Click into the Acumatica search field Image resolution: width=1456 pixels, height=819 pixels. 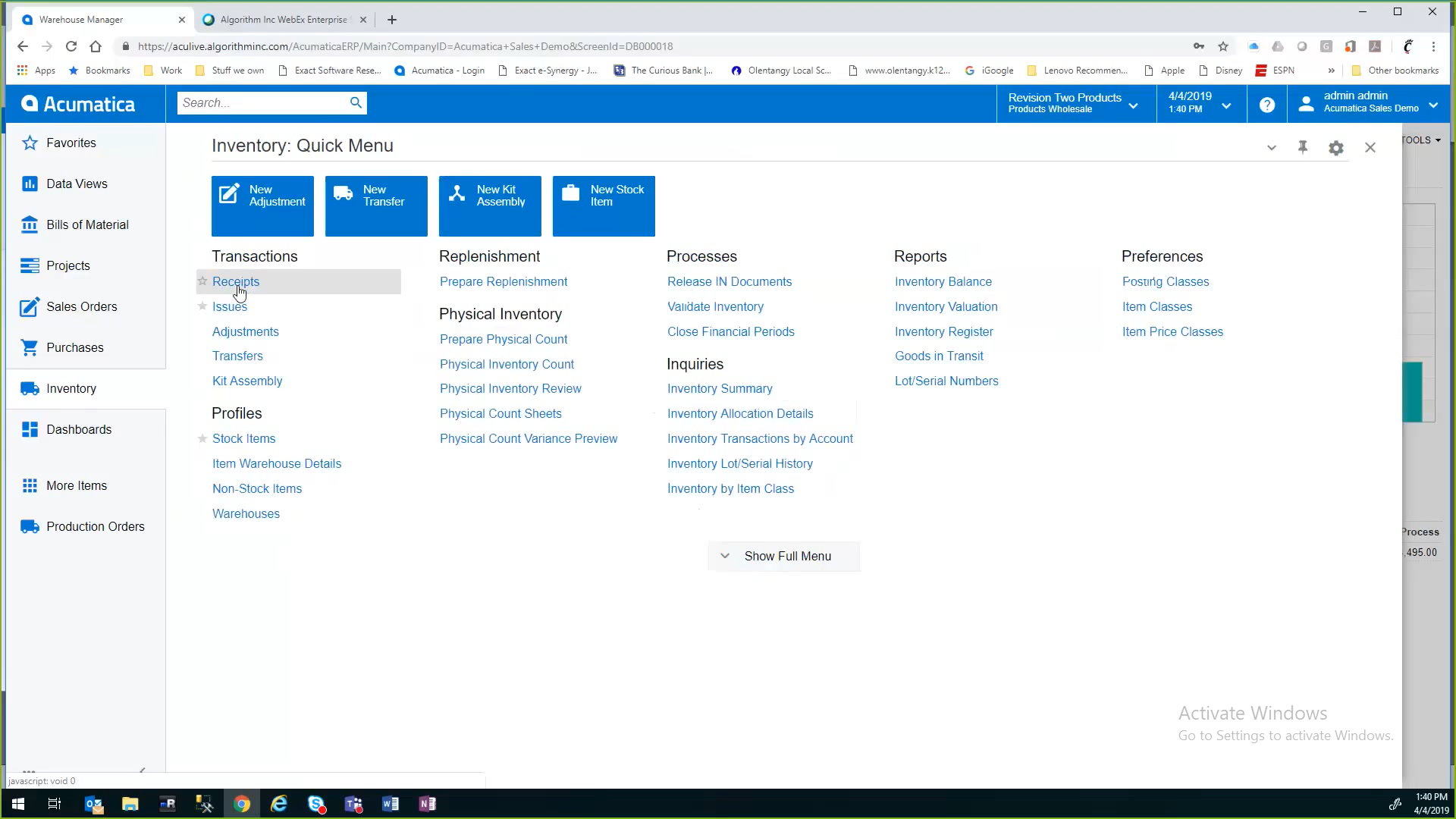pyautogui.click(x=262, y=103)
